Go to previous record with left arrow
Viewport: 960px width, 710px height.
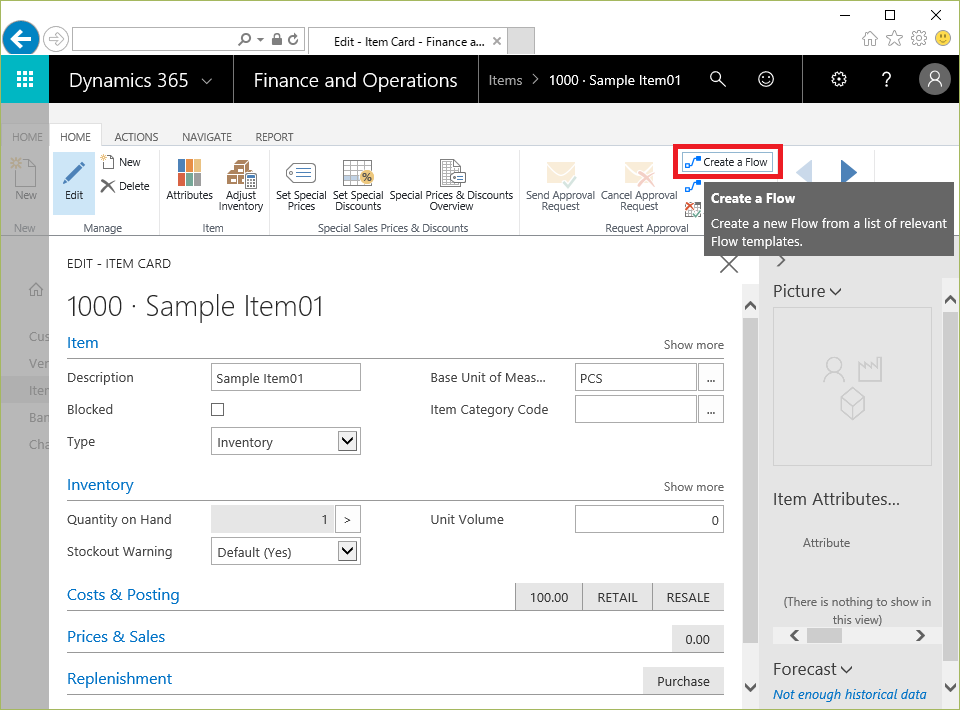pos(804,172)
